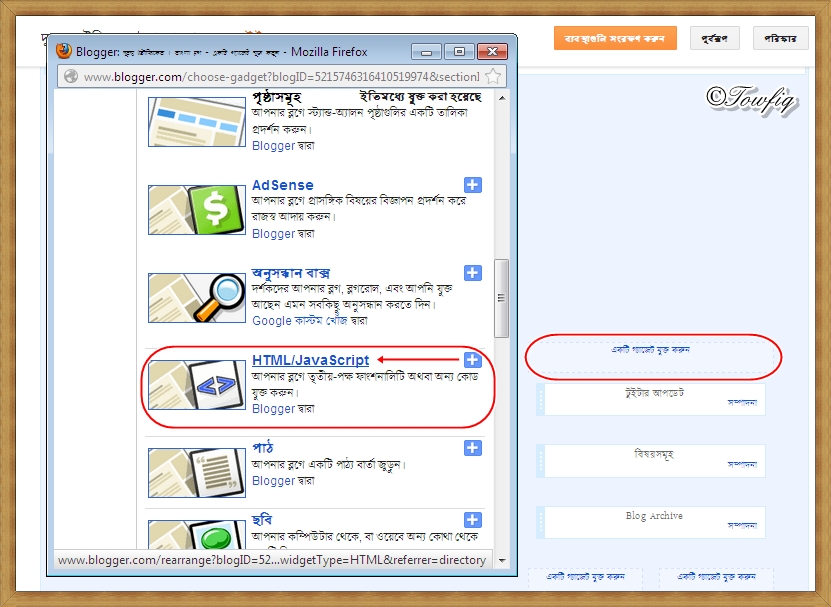
Task: Click the ছবি image gadget thumbnail
Action: click(x=197, y=534)
